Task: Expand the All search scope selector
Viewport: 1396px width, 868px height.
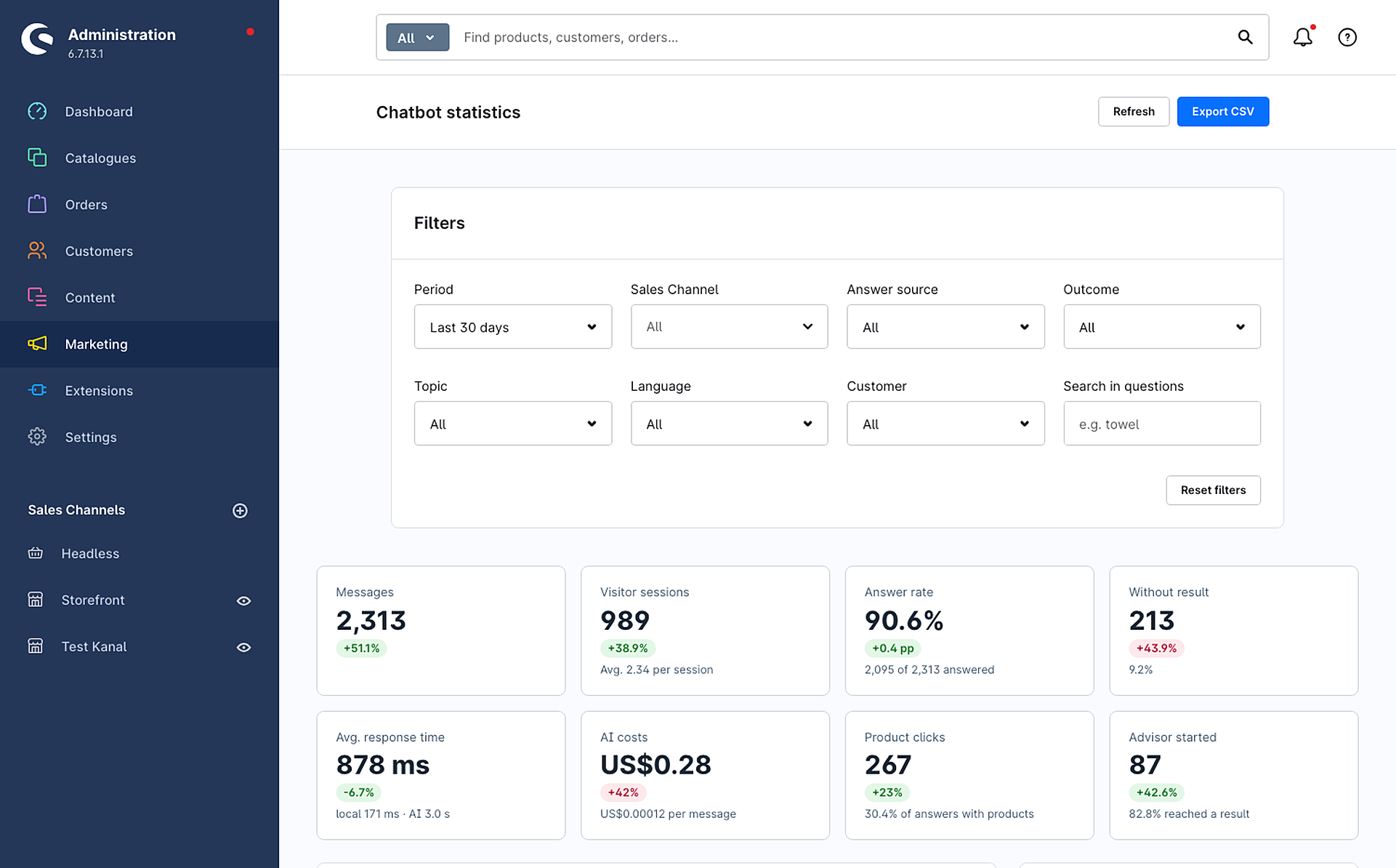Action: 417,37
